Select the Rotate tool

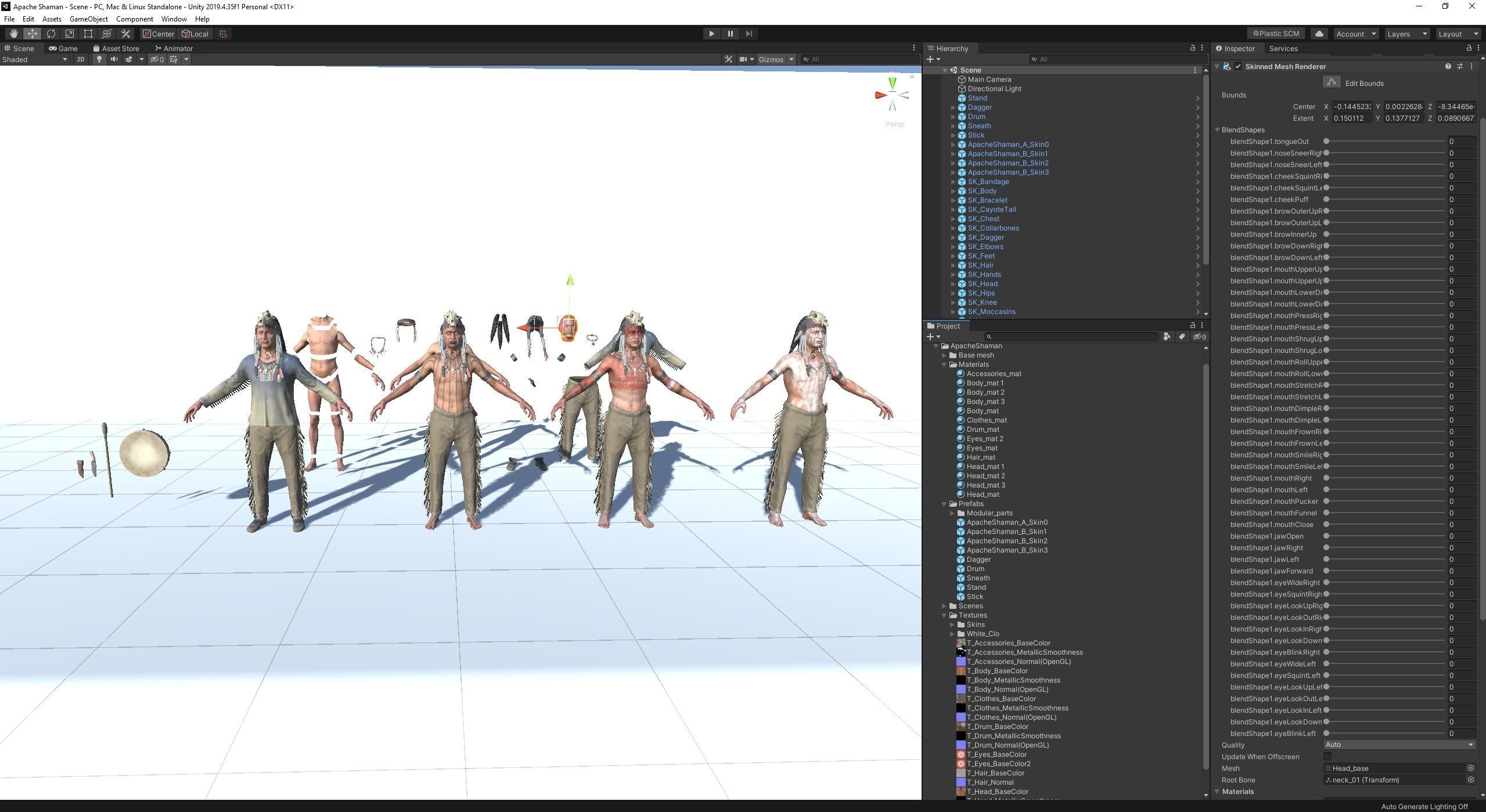click(51, 34)
